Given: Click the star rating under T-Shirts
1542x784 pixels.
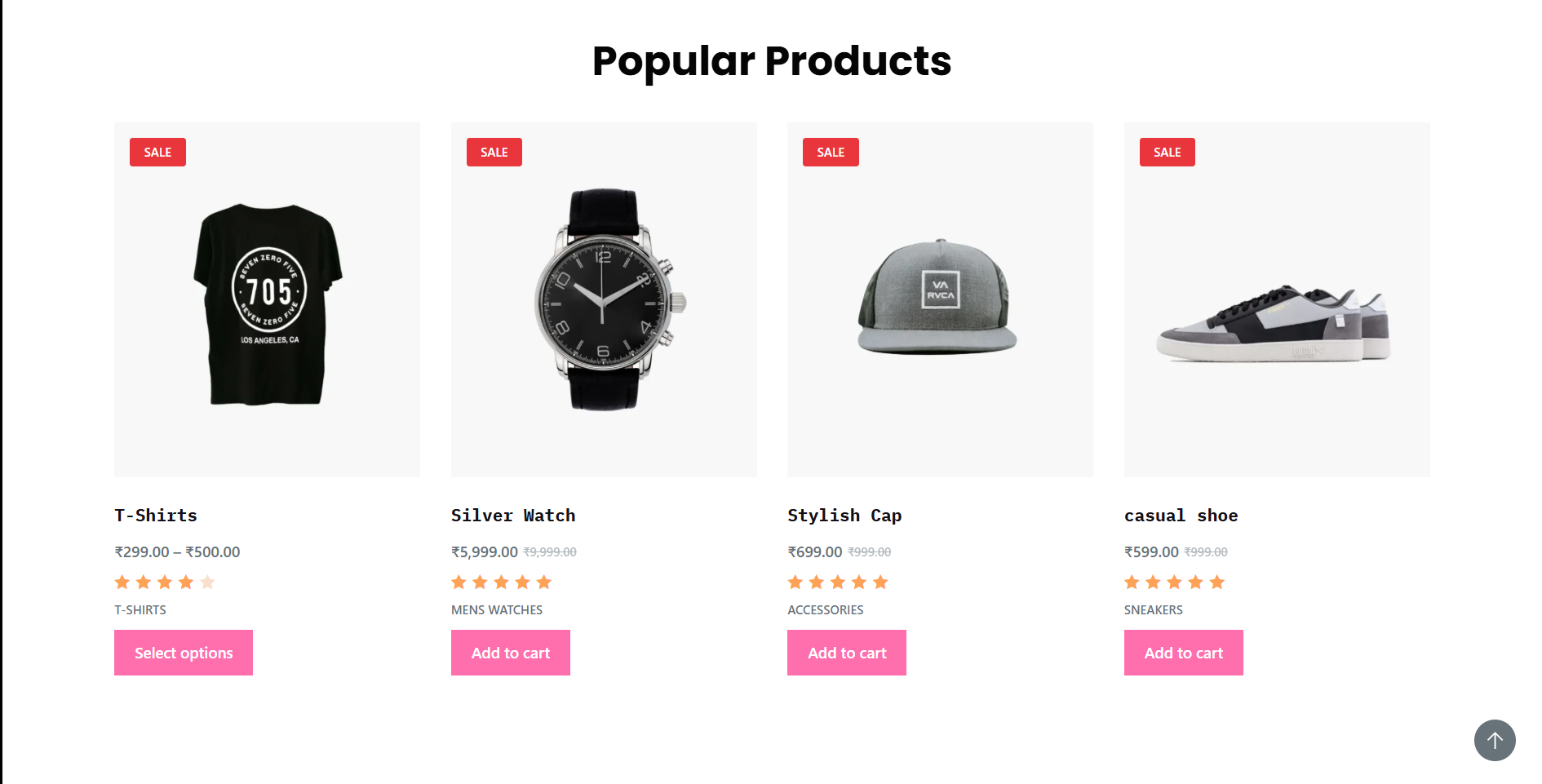Looking at the screenshot, I should (165, 582).
